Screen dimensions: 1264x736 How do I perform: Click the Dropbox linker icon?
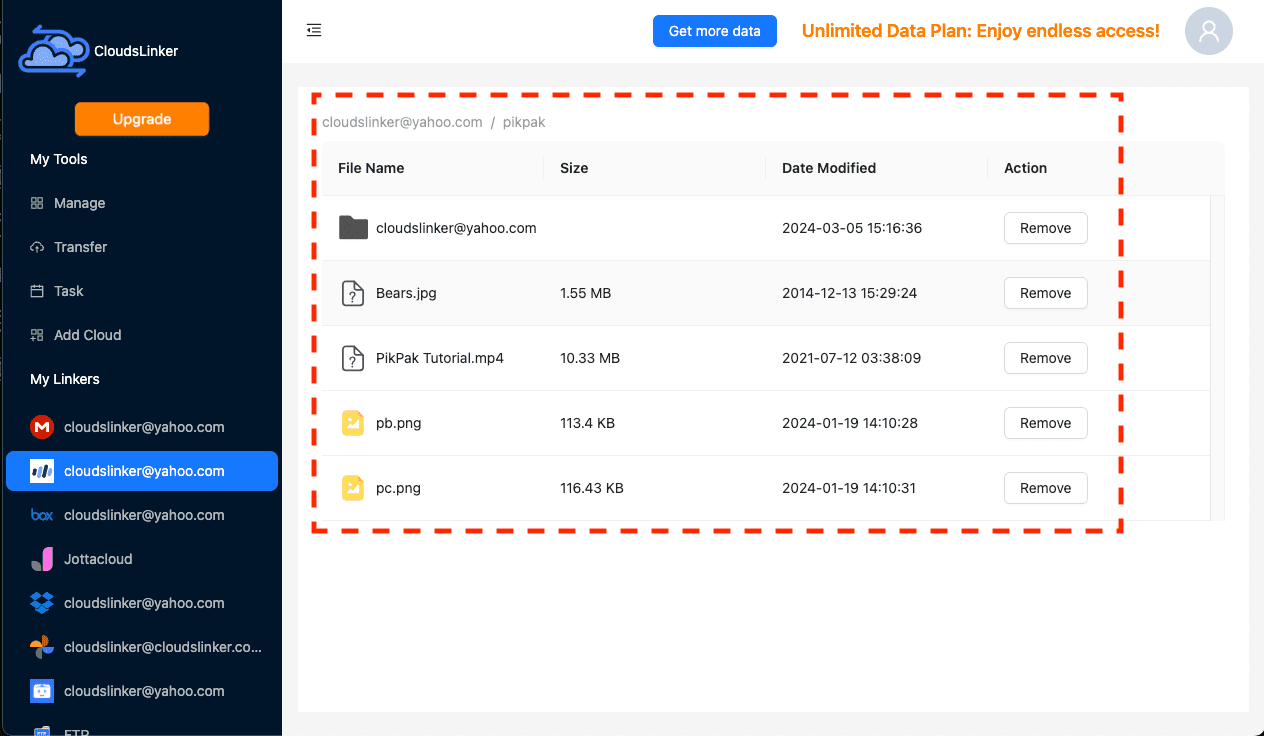point(42,603)
